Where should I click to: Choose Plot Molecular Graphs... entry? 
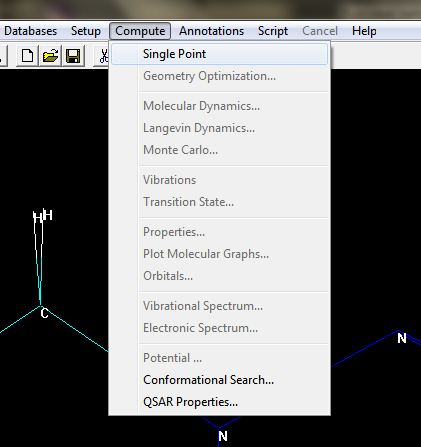(220, 254)
